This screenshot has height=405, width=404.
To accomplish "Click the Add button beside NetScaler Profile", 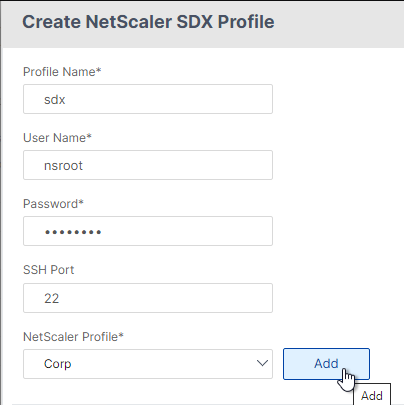I will pyautogui.click(x=326, y=364).
